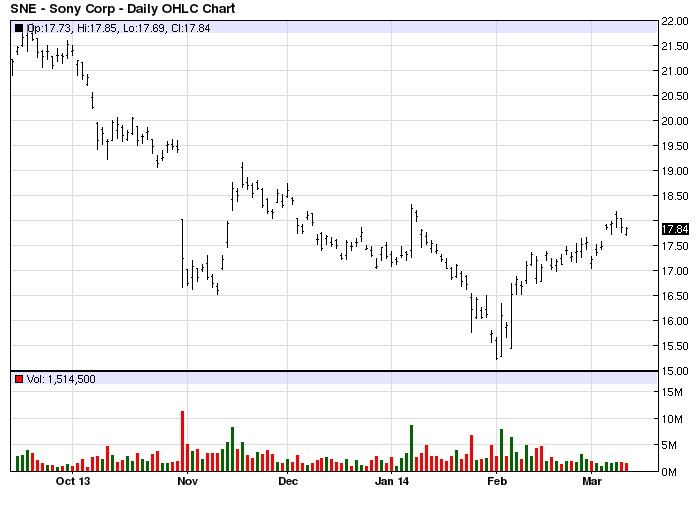The image size is (700, 512).
Task: Click the 'Vol: 1,514,500' volume readout
Action: point(61,379)
